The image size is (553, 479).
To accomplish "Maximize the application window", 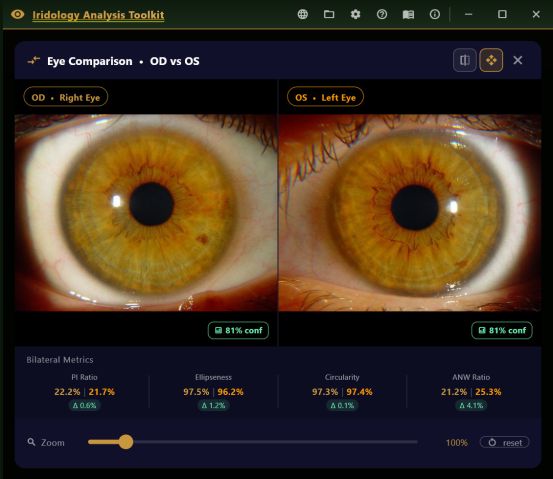I will pyautogui.click(x=502, y=14).
